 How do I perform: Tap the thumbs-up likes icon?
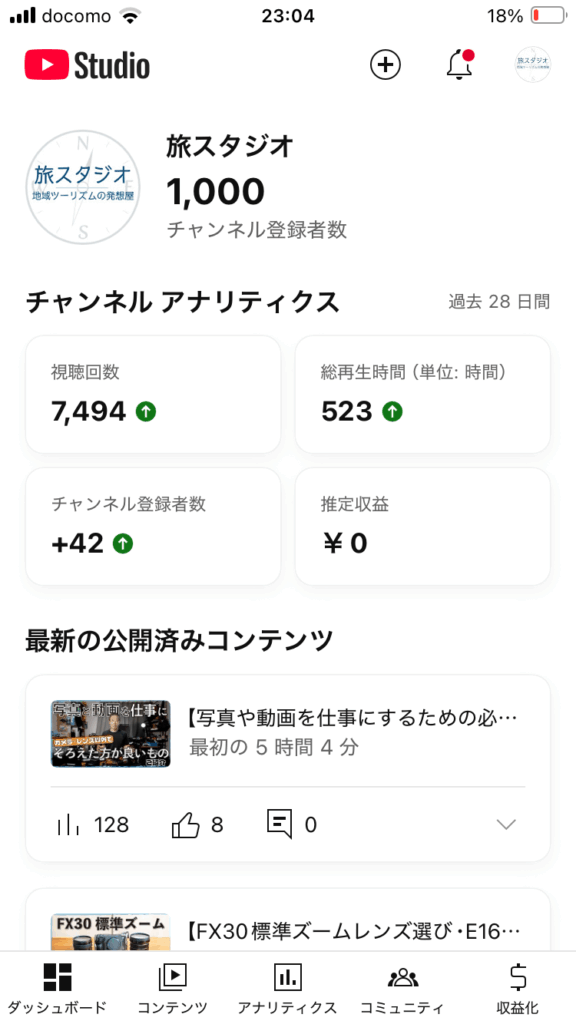pos(185,825)
